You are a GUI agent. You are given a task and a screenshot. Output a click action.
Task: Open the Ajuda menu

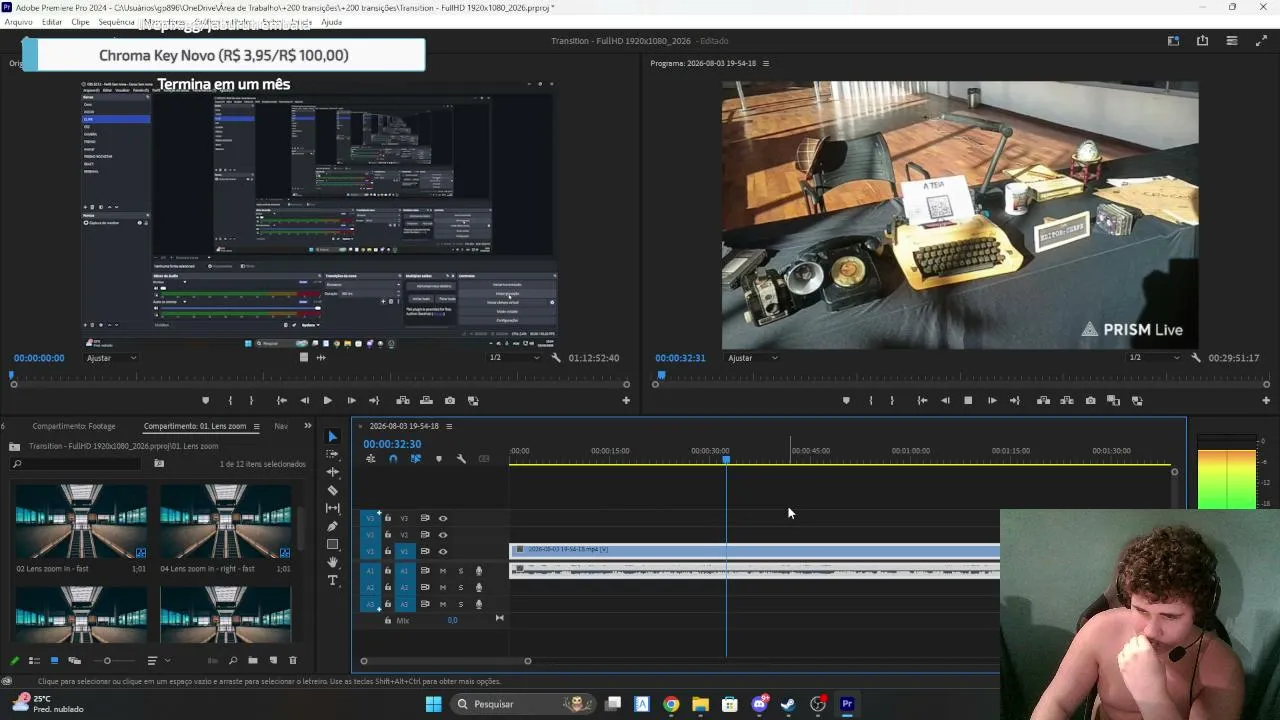click(x=331, y=22)
